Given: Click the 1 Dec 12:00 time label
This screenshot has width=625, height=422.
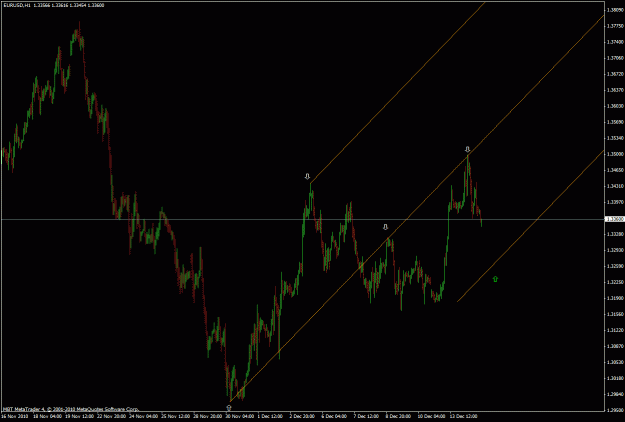Looking at the screenshot, I should 270,416.
